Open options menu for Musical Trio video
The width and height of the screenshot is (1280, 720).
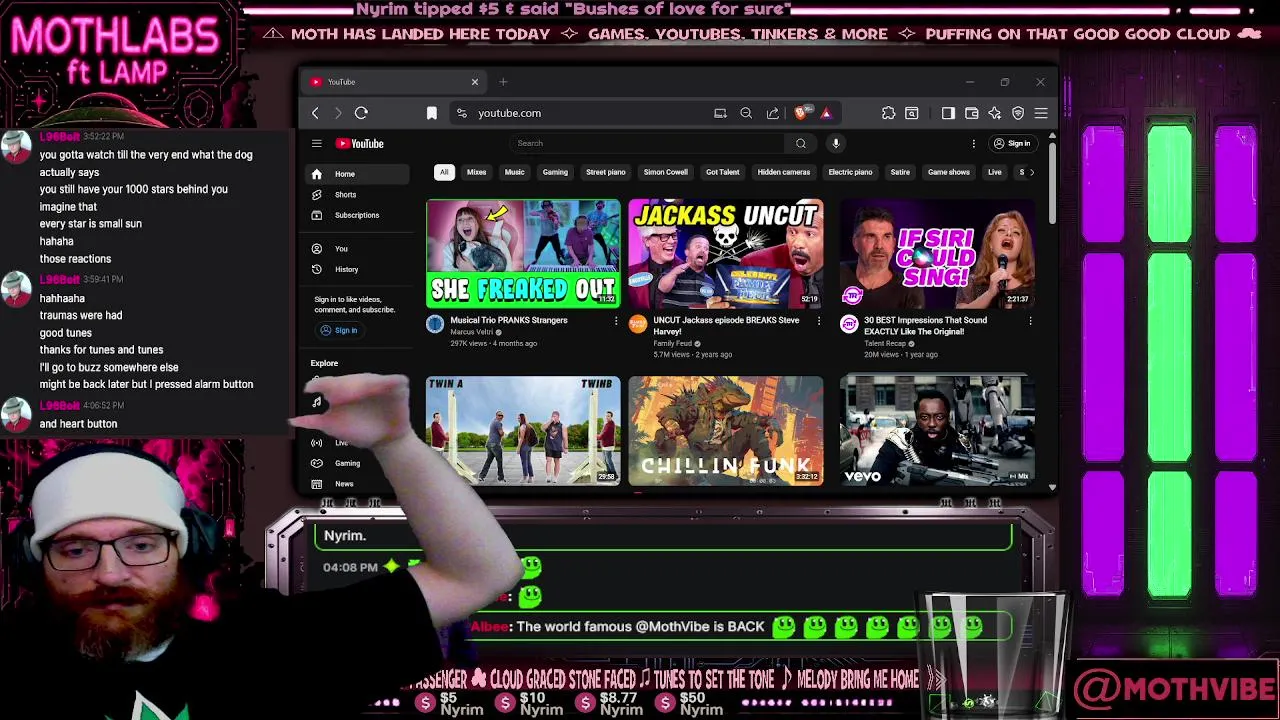tap(616, 321)
